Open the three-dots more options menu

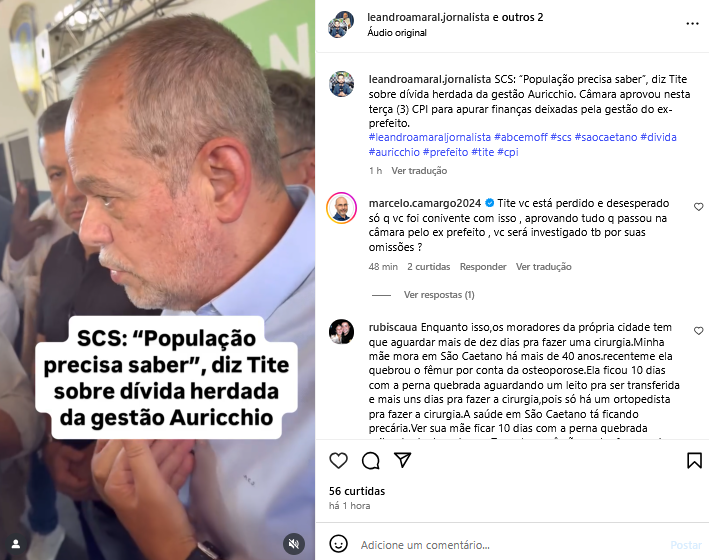click(692, 24)
